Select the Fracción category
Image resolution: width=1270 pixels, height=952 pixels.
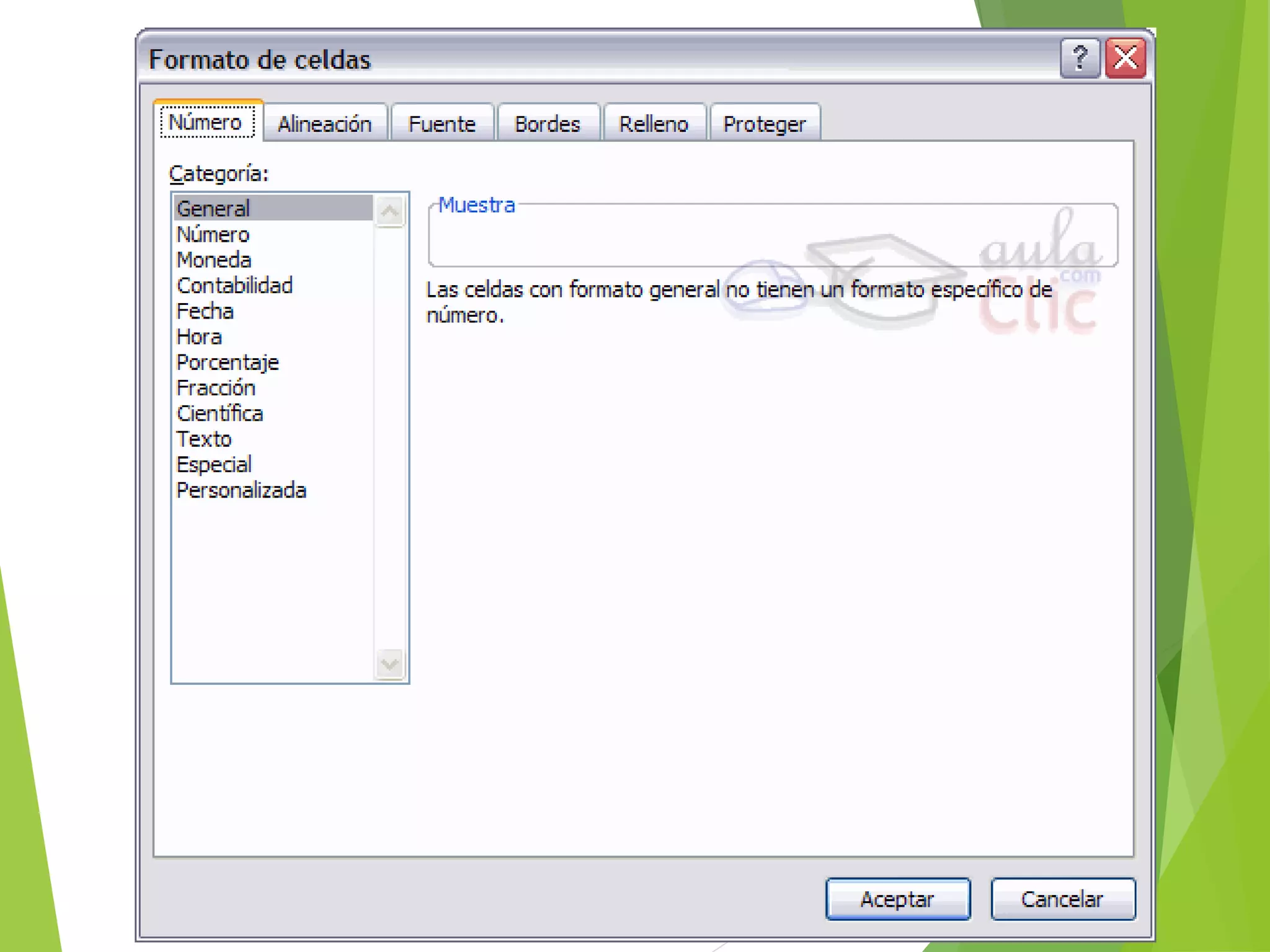pyautogui.click(x=216, y=388)
